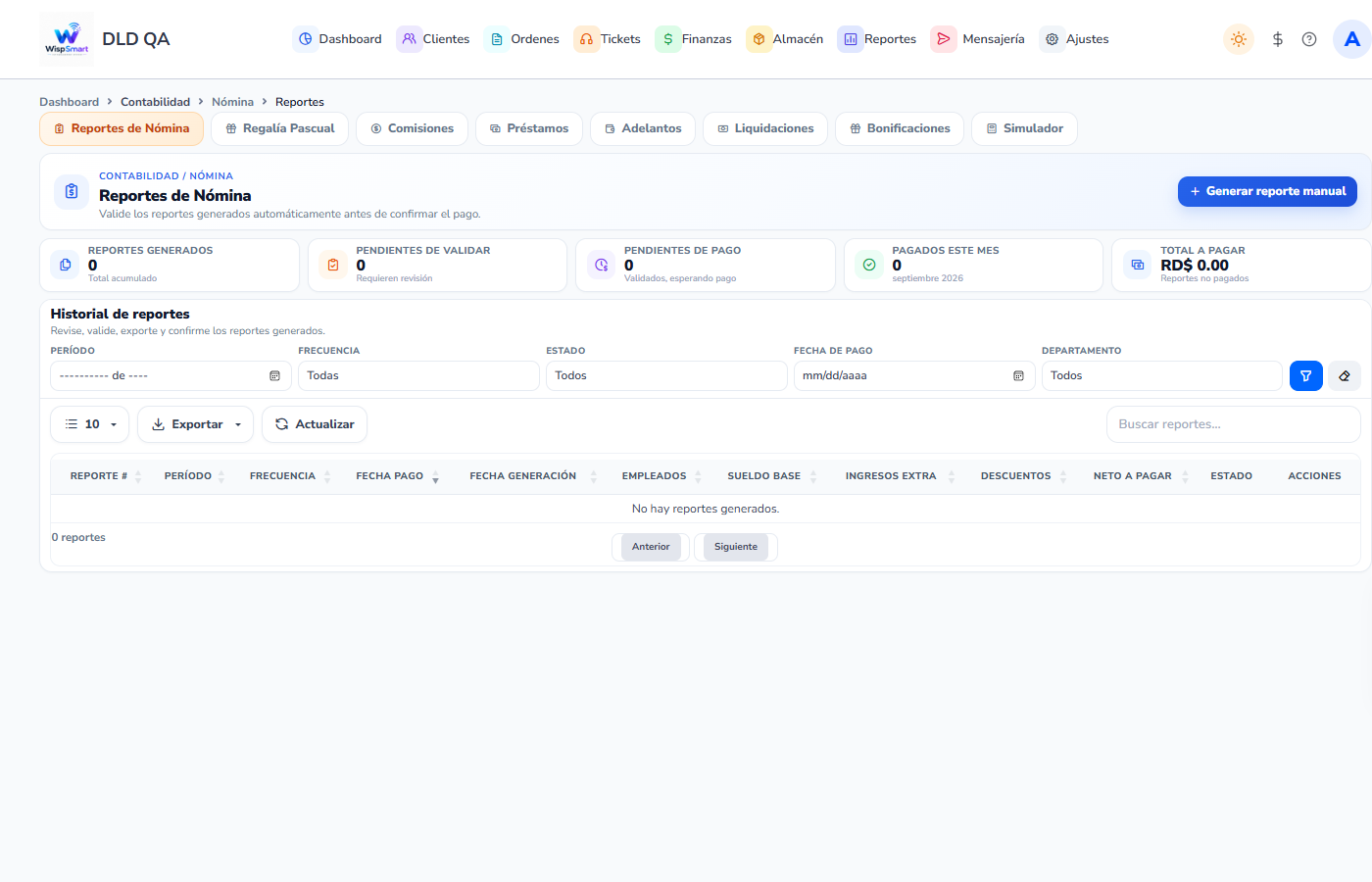Click the Pagados Este Mes check icon

tap(869, 265)
